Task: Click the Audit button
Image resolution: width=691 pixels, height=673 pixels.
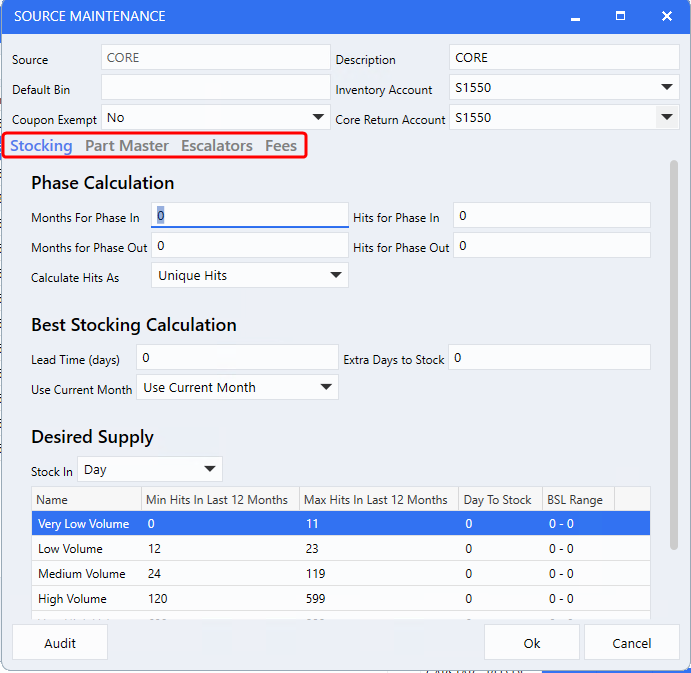Action: tap(60, 643)
